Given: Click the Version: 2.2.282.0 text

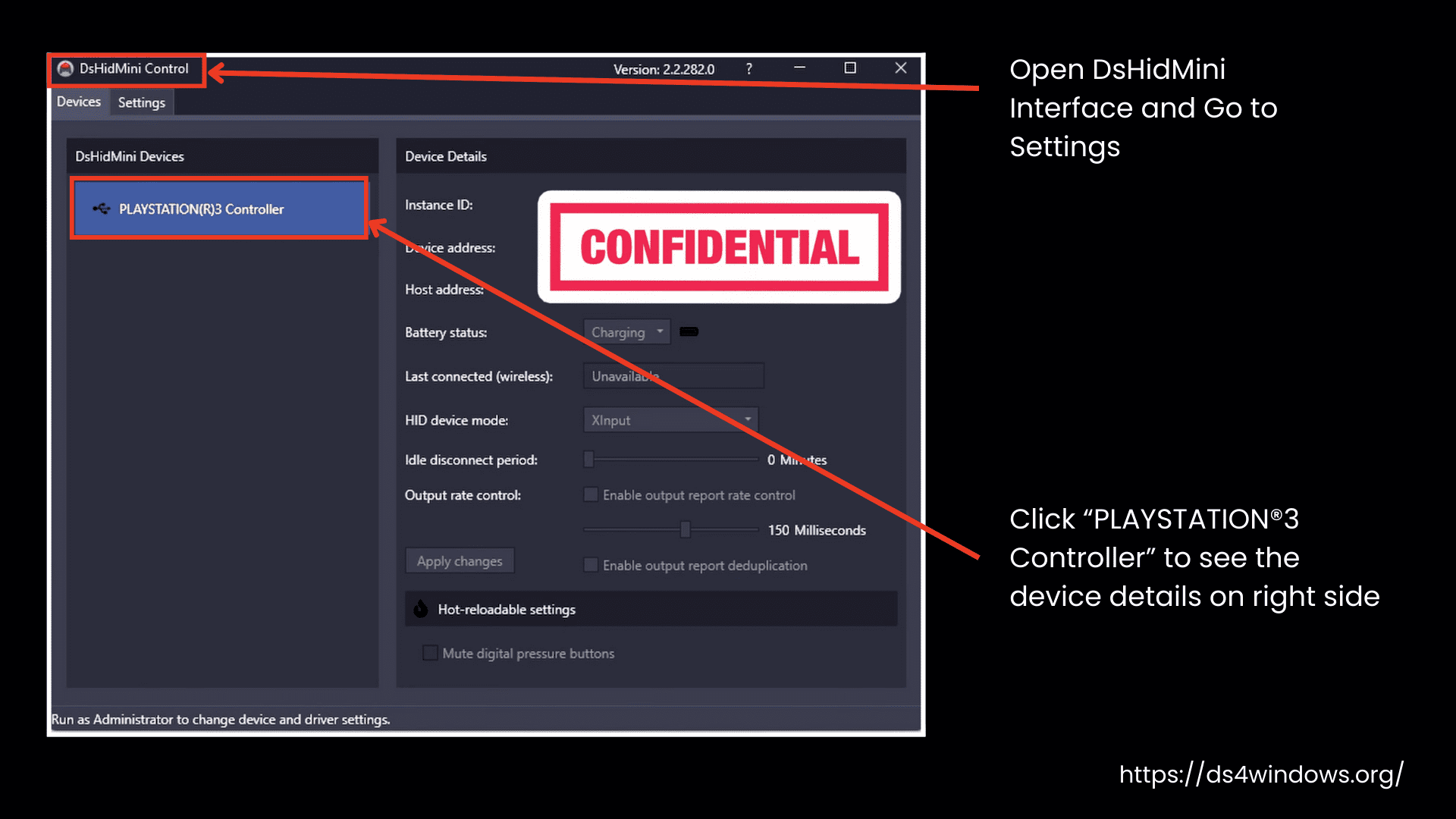Looking at the screenshot, I should point(664,69).
